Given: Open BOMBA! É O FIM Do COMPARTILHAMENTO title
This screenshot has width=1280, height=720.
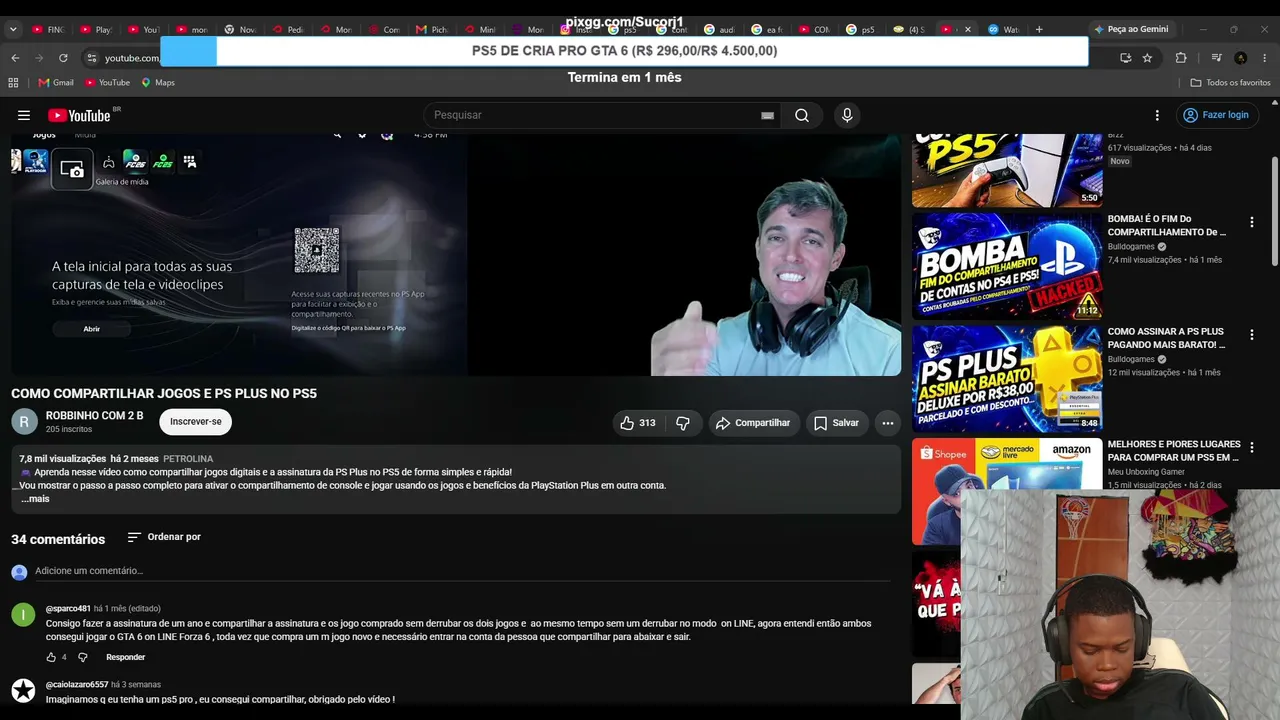Looking at the screenshot, I should (1166, 225).
